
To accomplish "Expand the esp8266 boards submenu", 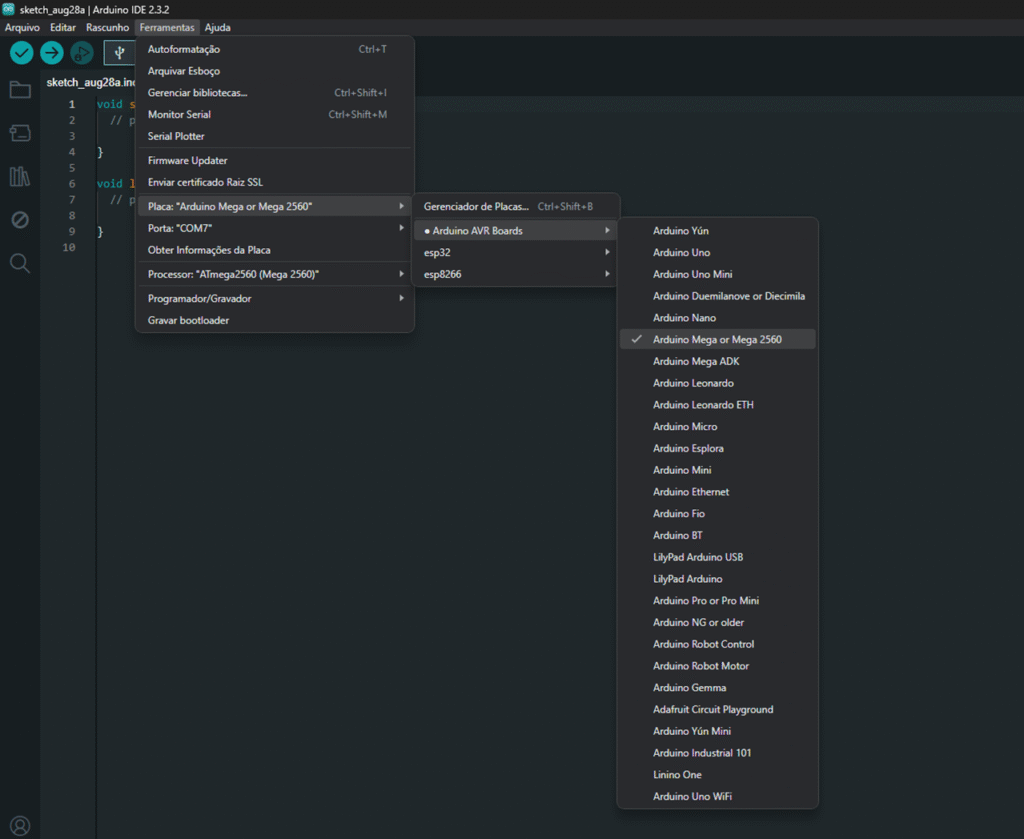I will pyautogui.click(x=516, y=274).
